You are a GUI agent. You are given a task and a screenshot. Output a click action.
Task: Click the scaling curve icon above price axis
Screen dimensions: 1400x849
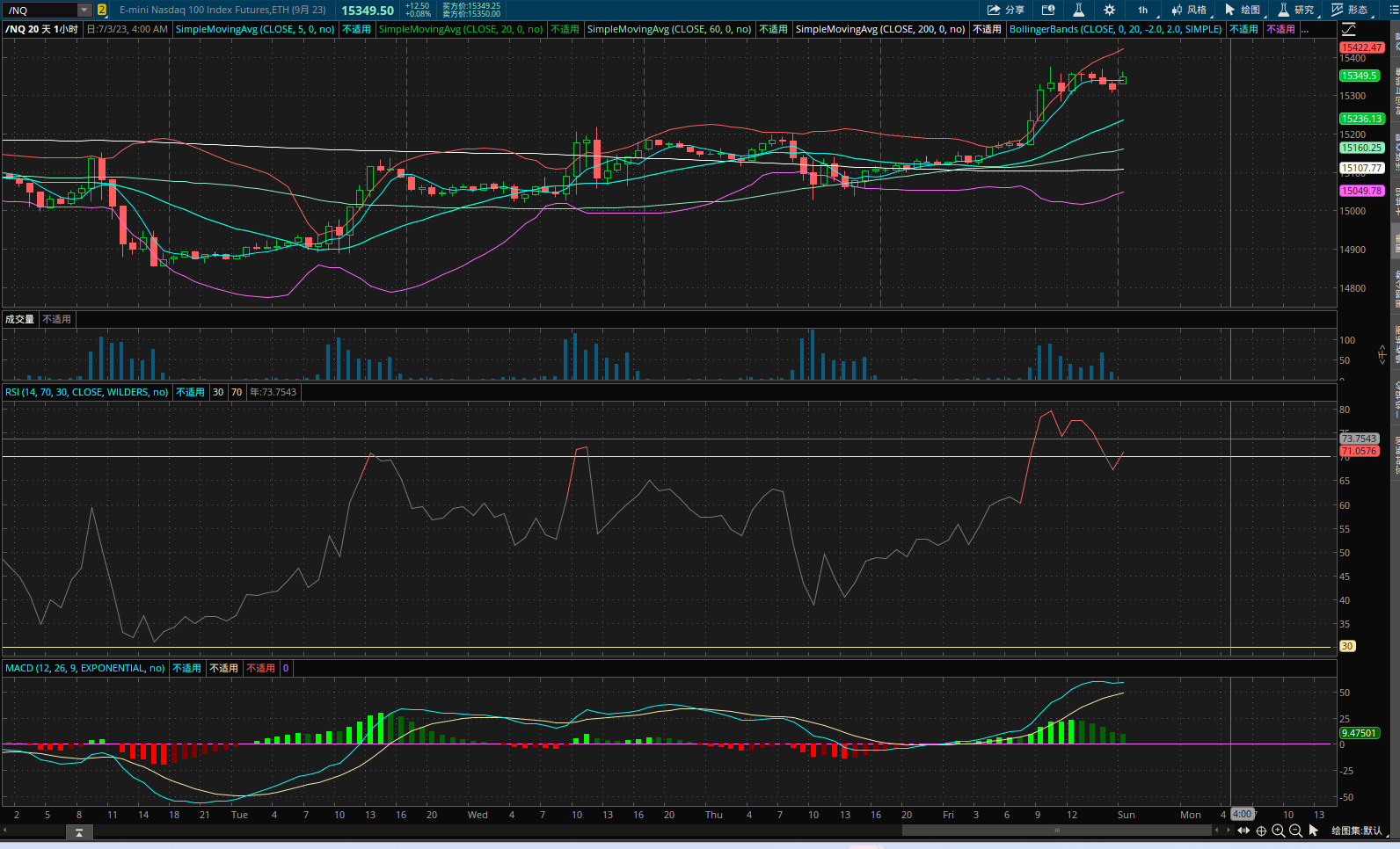click(x=1349, y=29)
